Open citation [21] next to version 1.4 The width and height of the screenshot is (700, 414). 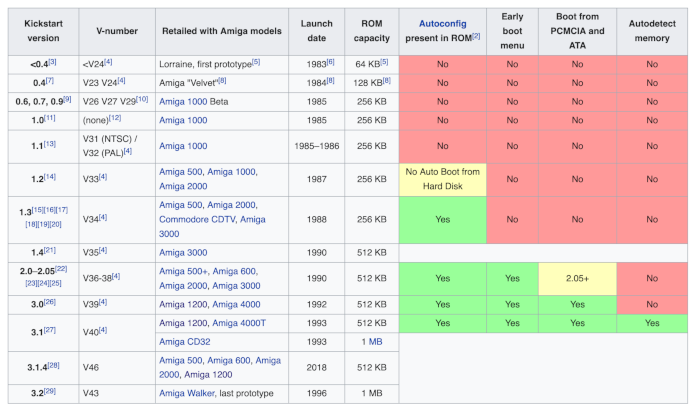point(48,249)
